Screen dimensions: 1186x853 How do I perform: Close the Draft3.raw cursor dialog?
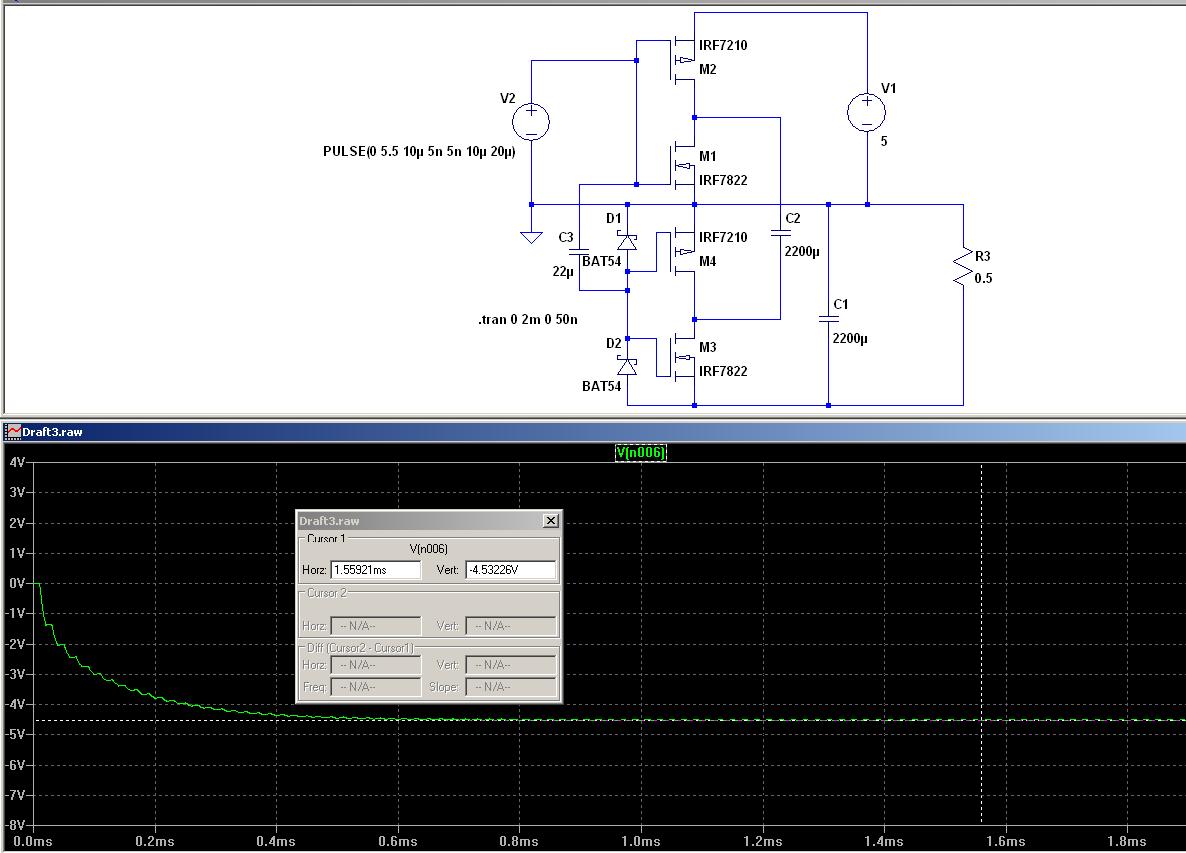[550, 521]
